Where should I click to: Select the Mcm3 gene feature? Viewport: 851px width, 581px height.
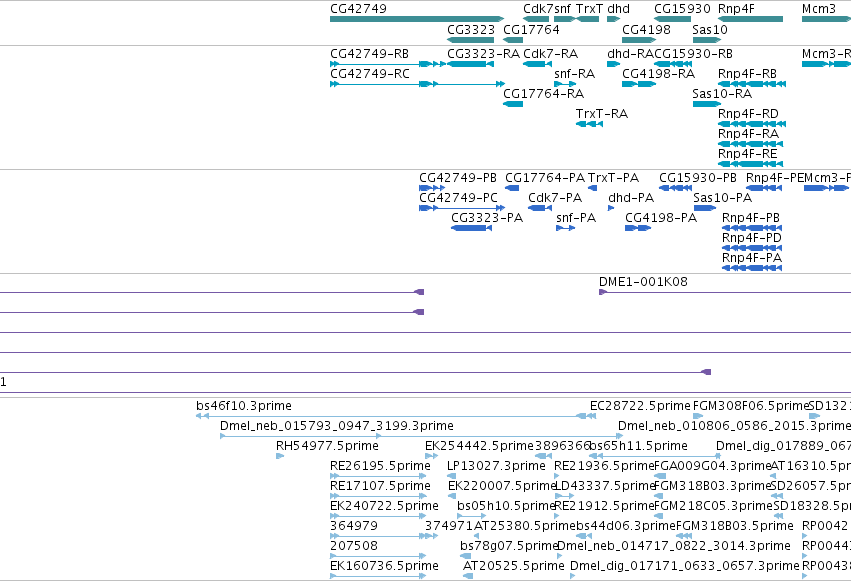click(x=826, y=19)
